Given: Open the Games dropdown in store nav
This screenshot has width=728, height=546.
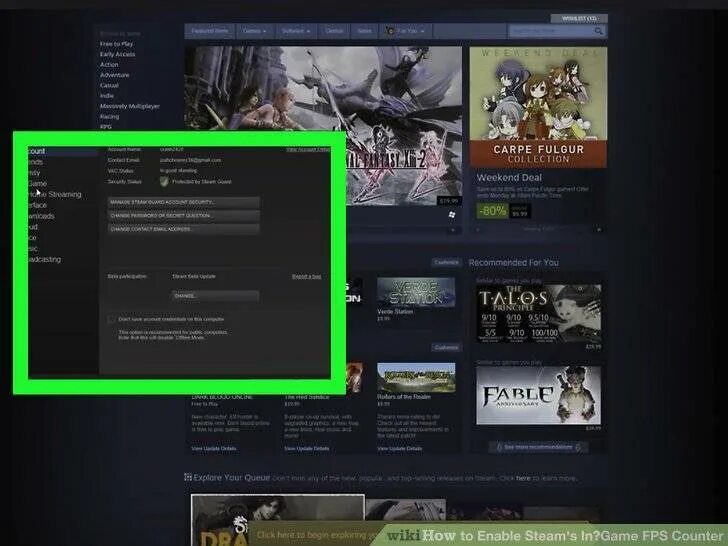Looking at the screenshot, I should 255,31.
